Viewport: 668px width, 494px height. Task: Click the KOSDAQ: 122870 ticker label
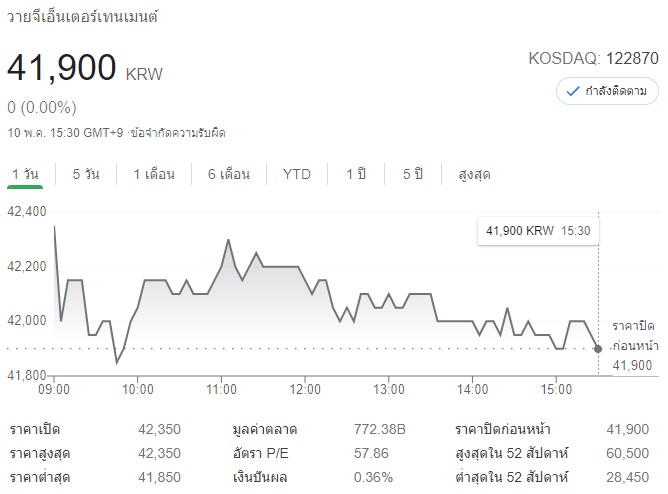[594, 59]
